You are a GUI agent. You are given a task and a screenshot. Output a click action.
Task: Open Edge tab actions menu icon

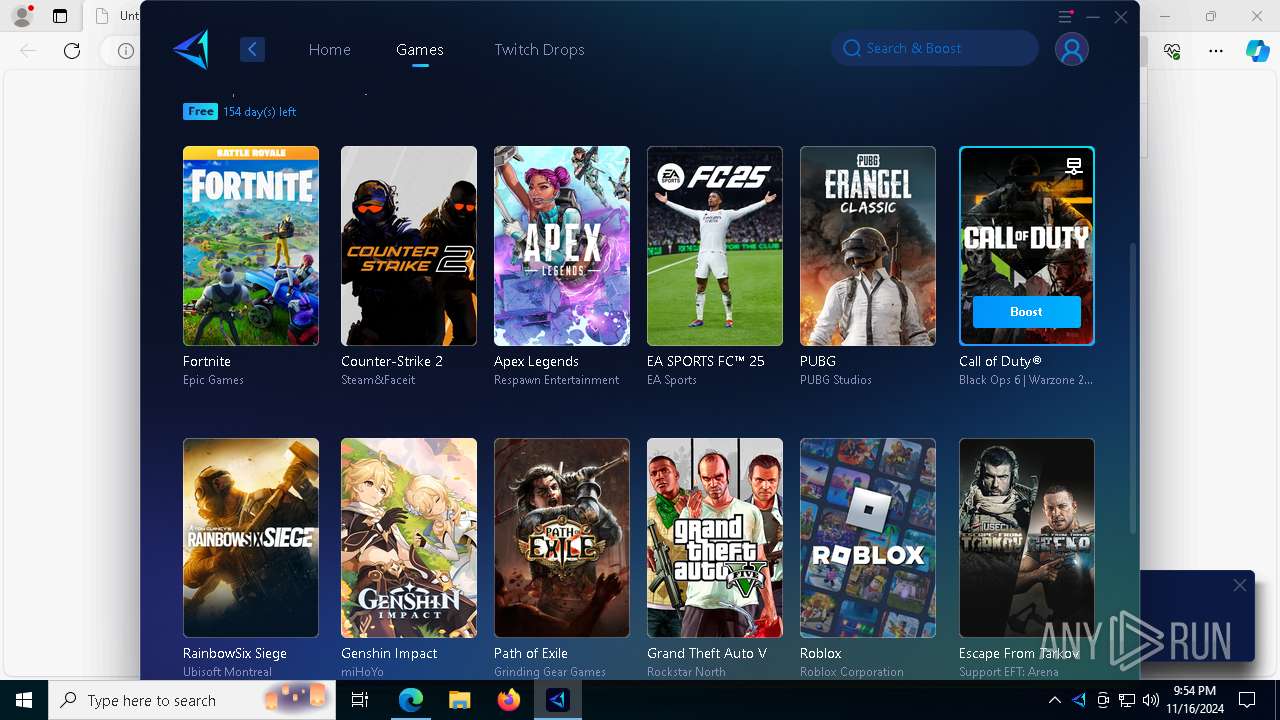[60, 16]
